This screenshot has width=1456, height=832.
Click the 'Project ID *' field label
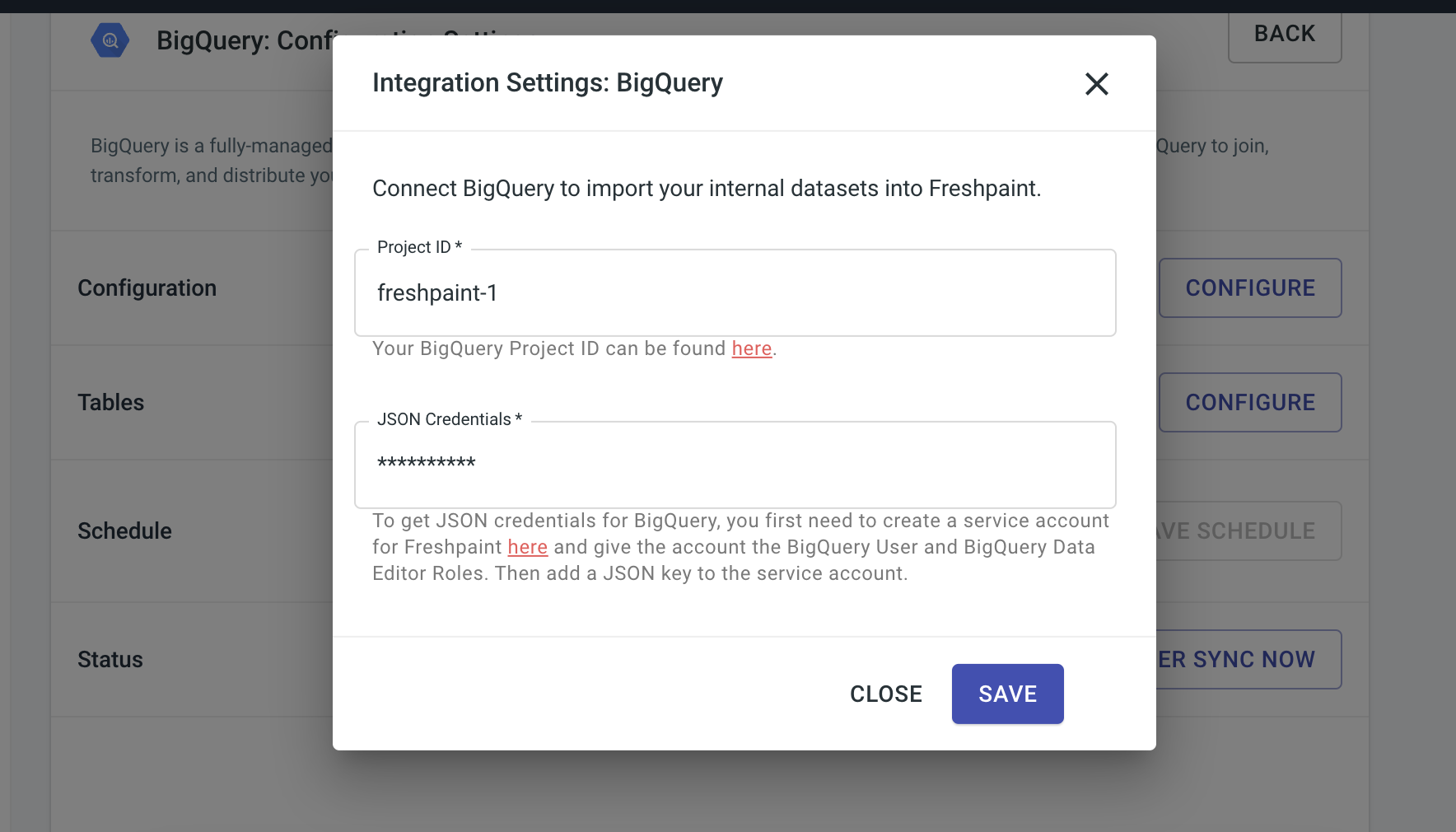[x=419, y=247]
